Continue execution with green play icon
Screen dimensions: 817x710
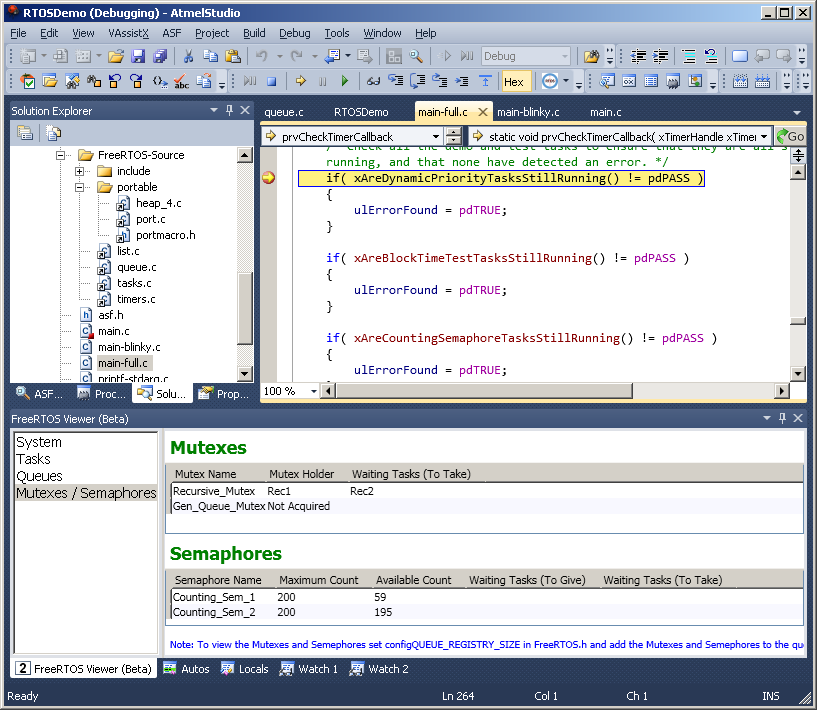click(344, 81)
